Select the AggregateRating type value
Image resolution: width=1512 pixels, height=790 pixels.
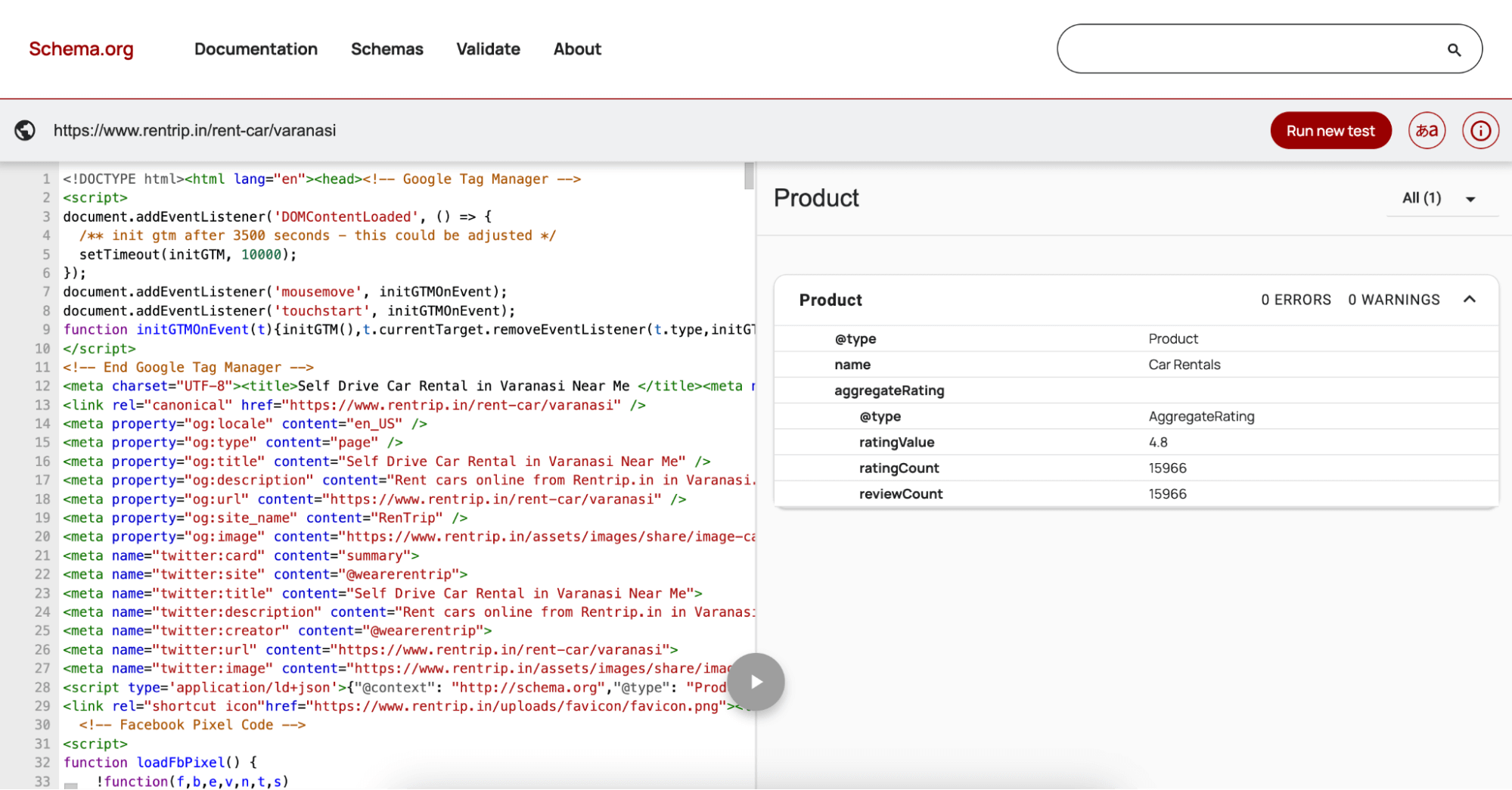(1201, 416)
